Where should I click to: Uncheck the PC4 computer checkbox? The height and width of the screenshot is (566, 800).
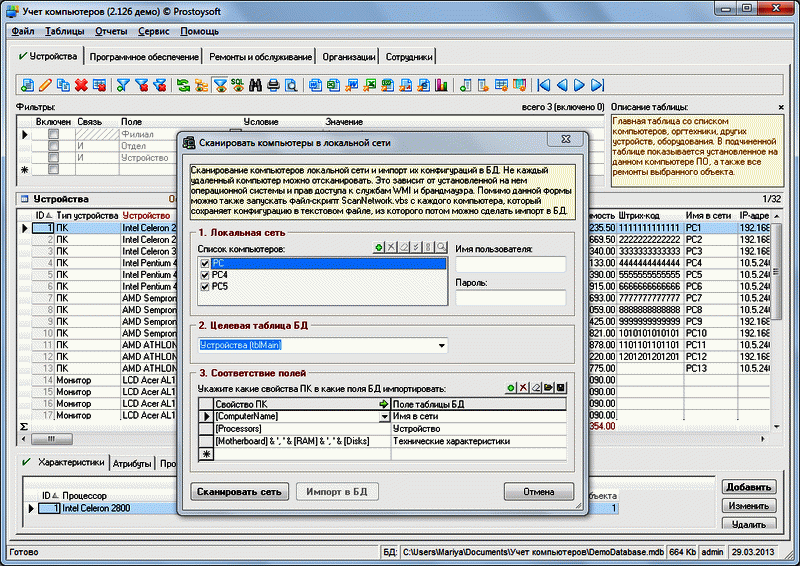tap(205, 275)
